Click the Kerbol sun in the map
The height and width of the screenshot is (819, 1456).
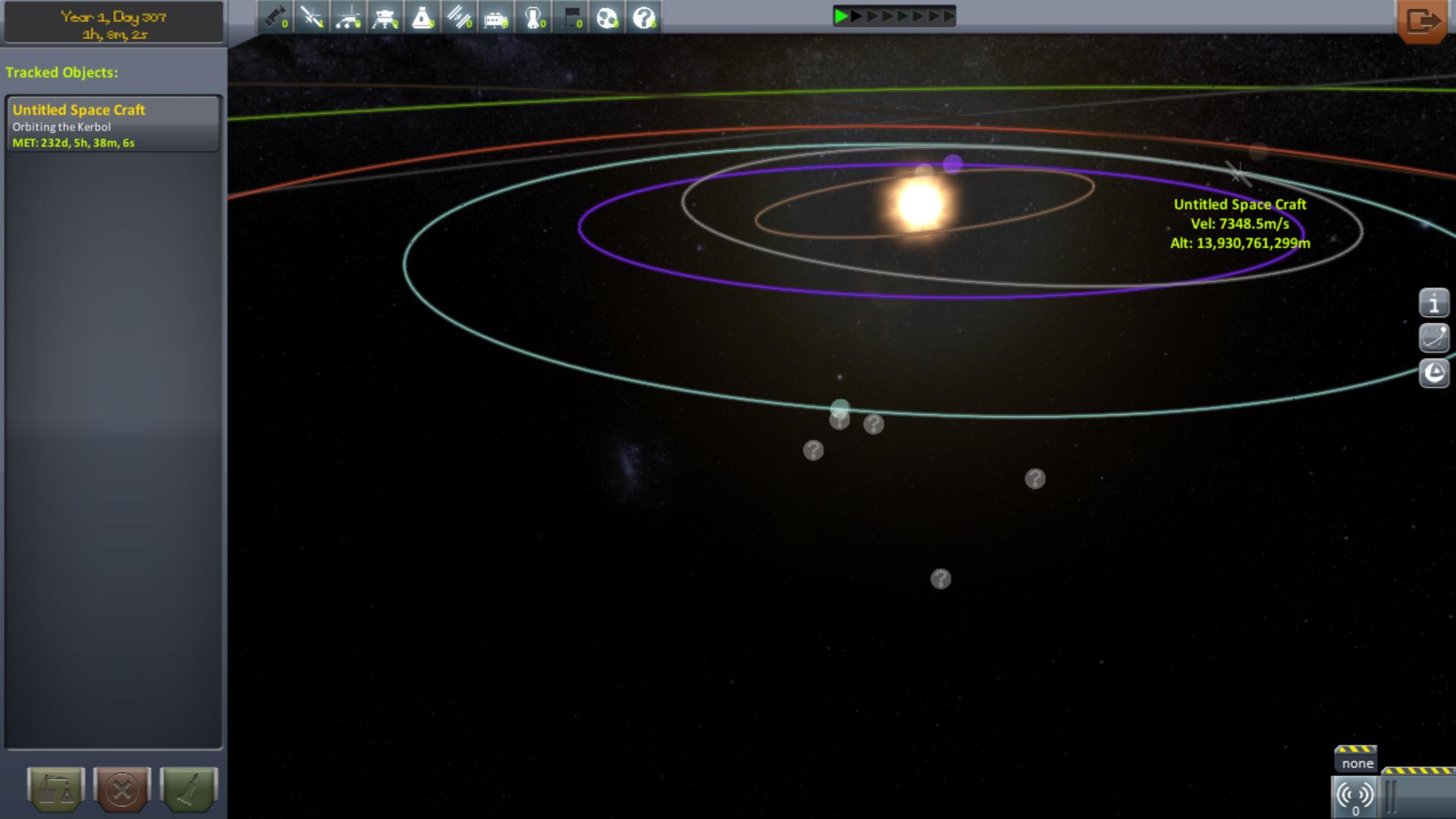coord(920,204)
